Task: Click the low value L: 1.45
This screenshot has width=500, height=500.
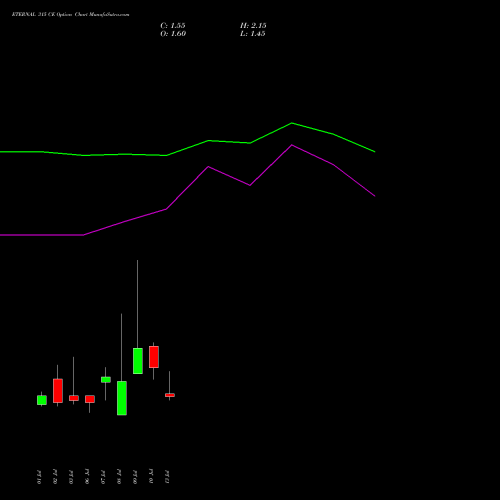Action: click(x=253, y=34)
